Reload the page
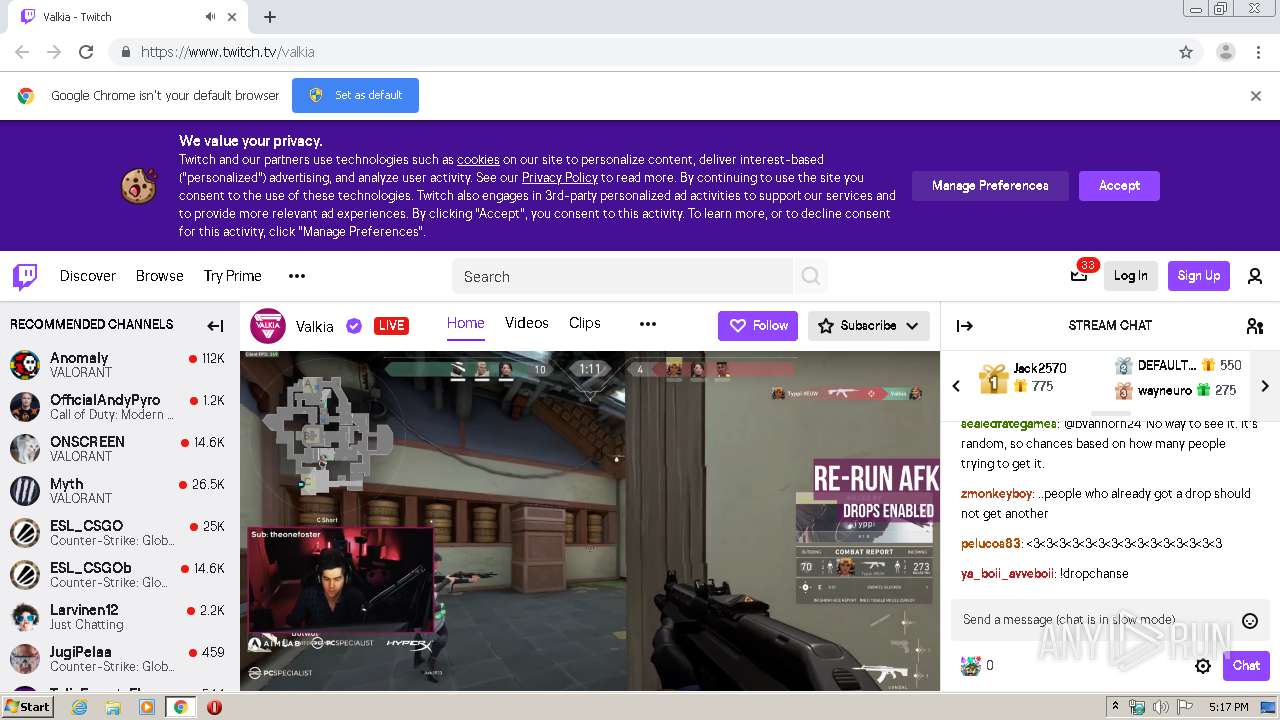The height and width of the screenshot is (720, 1280). [x=86, y=52]
